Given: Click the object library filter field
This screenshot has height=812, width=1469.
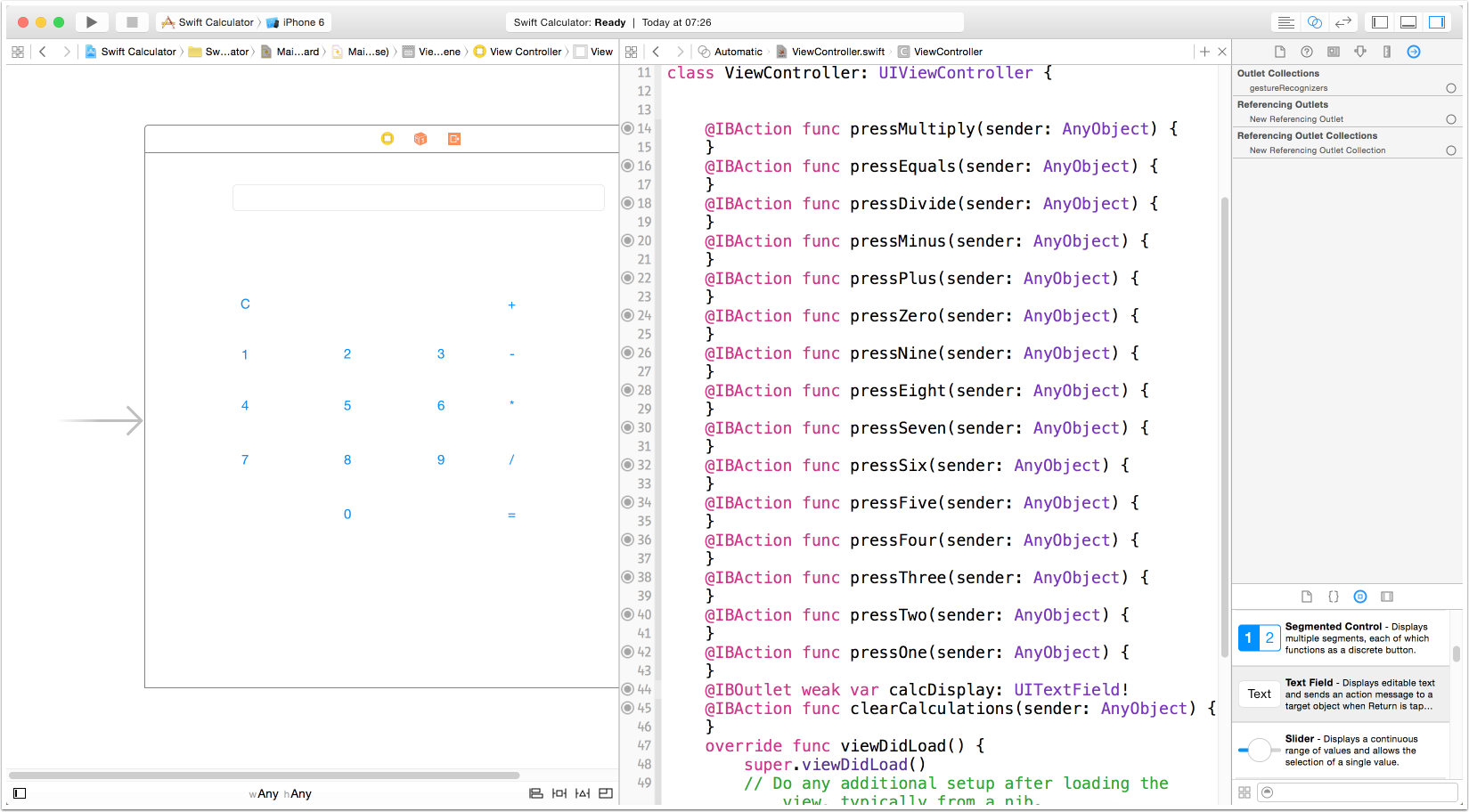Looking at the screenshot, I should click(1358, 792).
